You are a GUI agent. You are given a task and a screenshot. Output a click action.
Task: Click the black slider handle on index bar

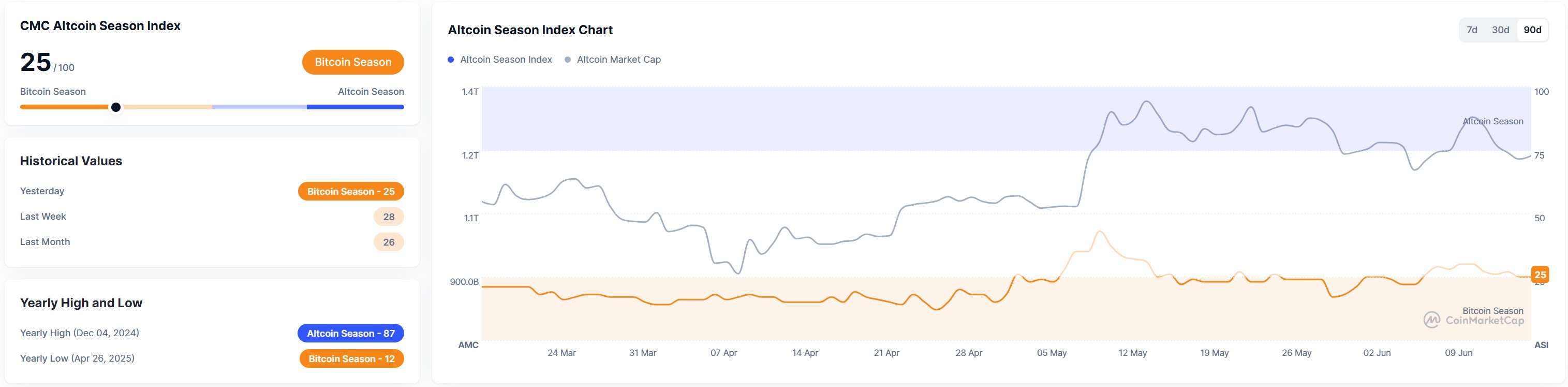pyautogui.click(x=115, y=107)
